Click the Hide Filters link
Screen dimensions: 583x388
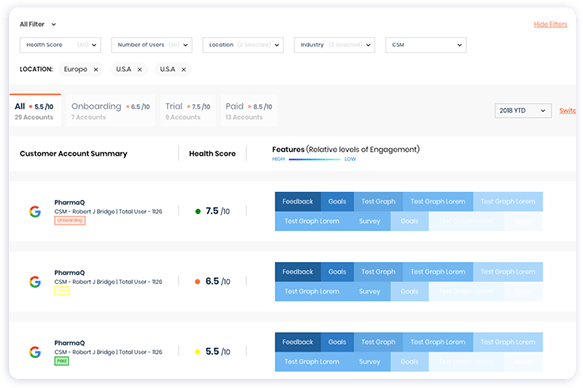point(550,25)
